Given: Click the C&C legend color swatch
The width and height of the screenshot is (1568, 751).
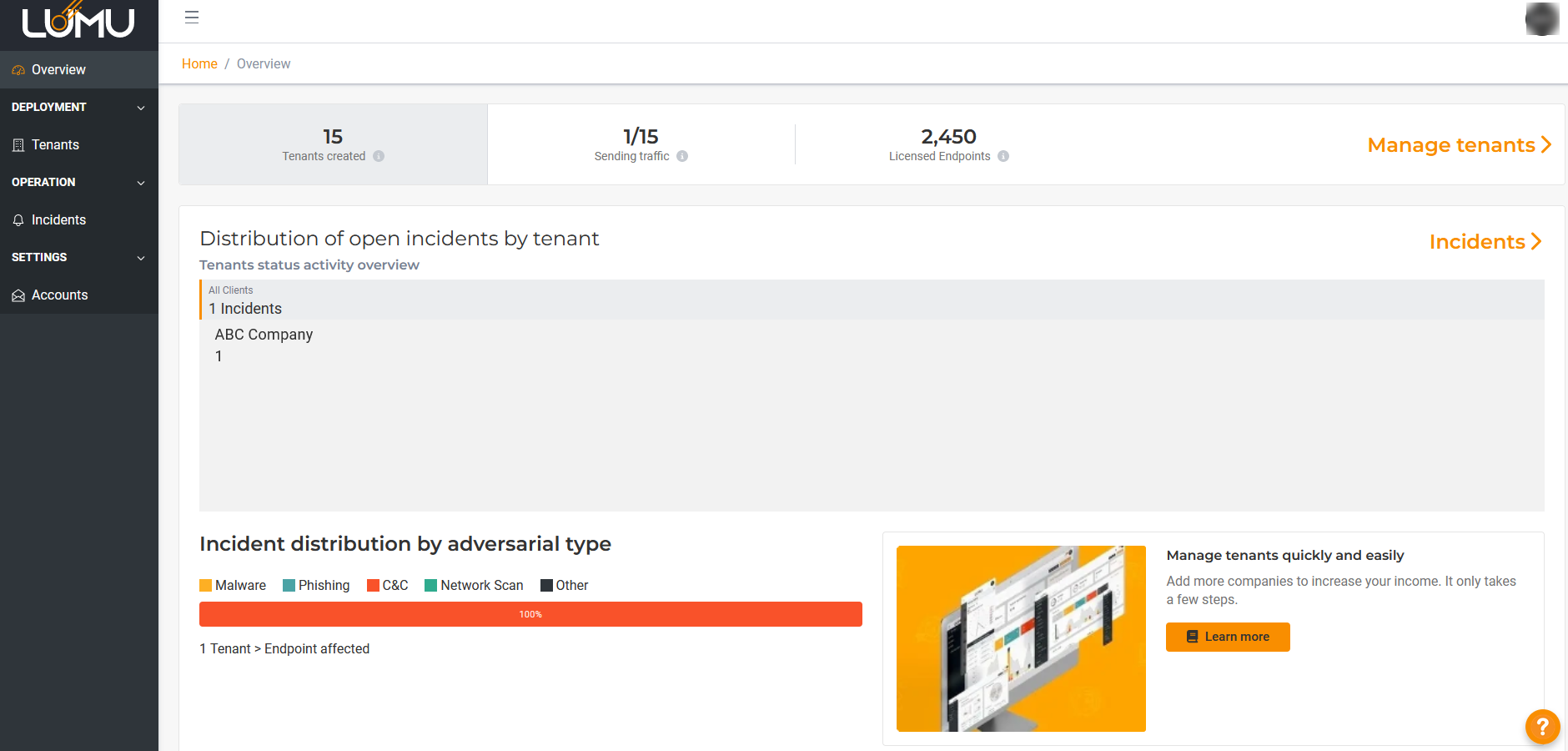Looking at the screenshot, I should (373, 586).
